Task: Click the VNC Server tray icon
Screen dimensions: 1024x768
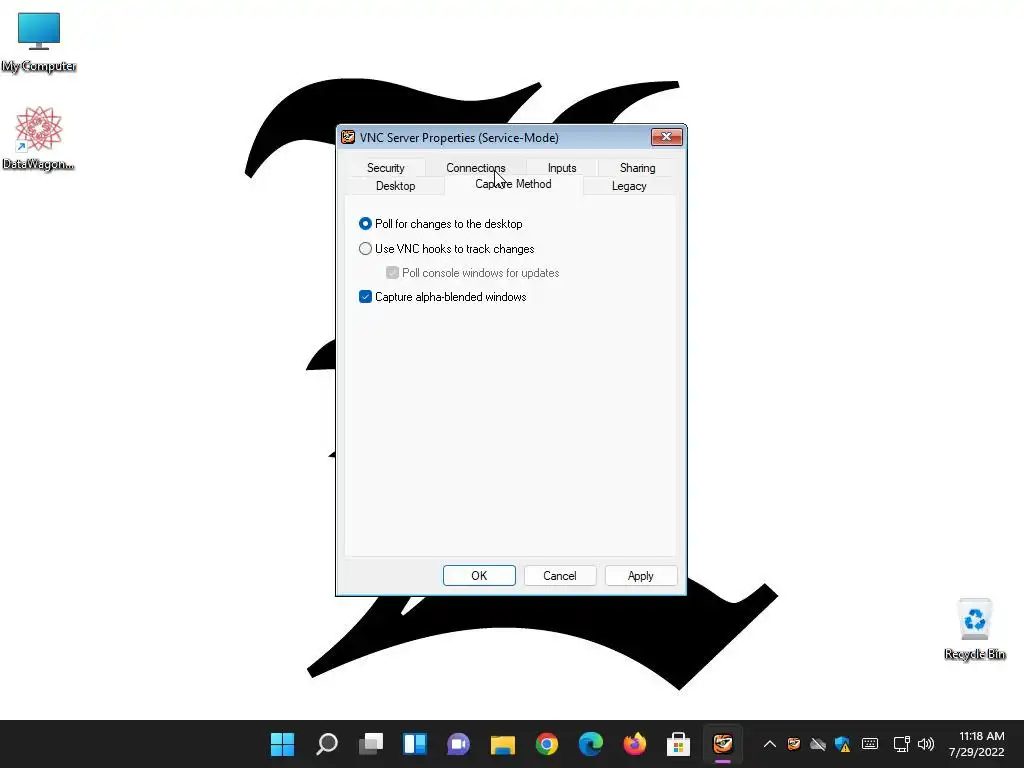Action: [x=794, y=744]
